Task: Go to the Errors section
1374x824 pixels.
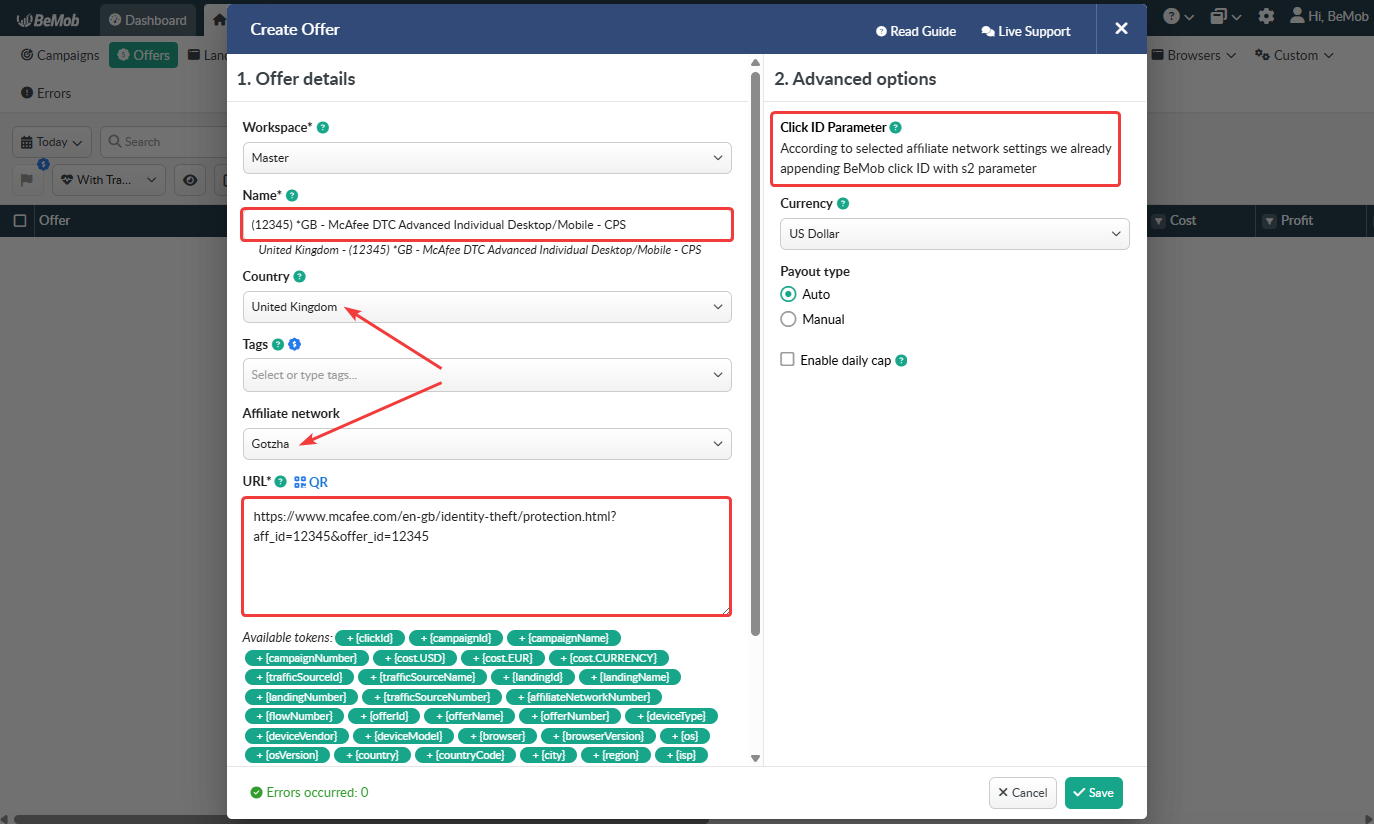Action: pyautogui.click(x=47, y=93)
